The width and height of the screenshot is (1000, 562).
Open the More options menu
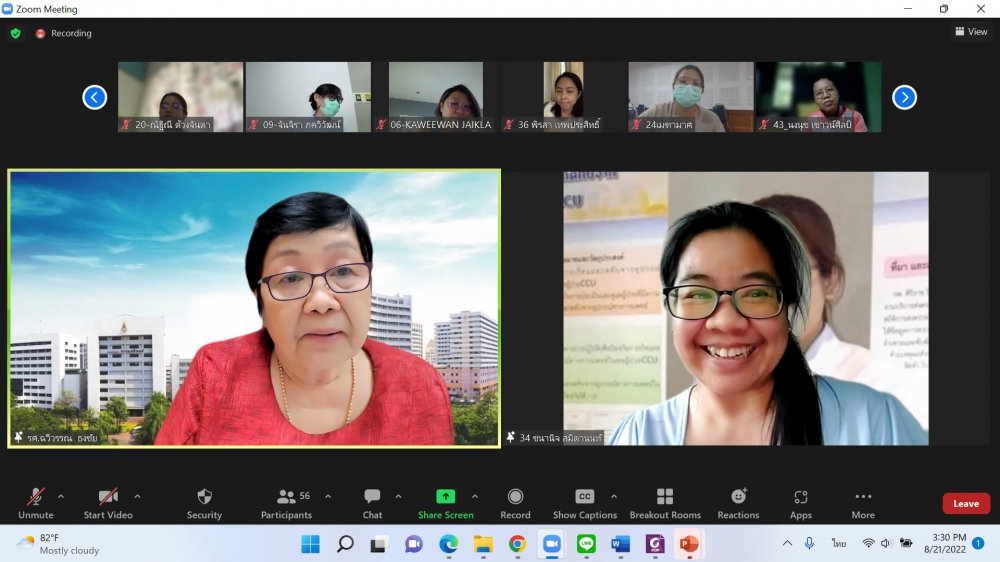(863, 503)
